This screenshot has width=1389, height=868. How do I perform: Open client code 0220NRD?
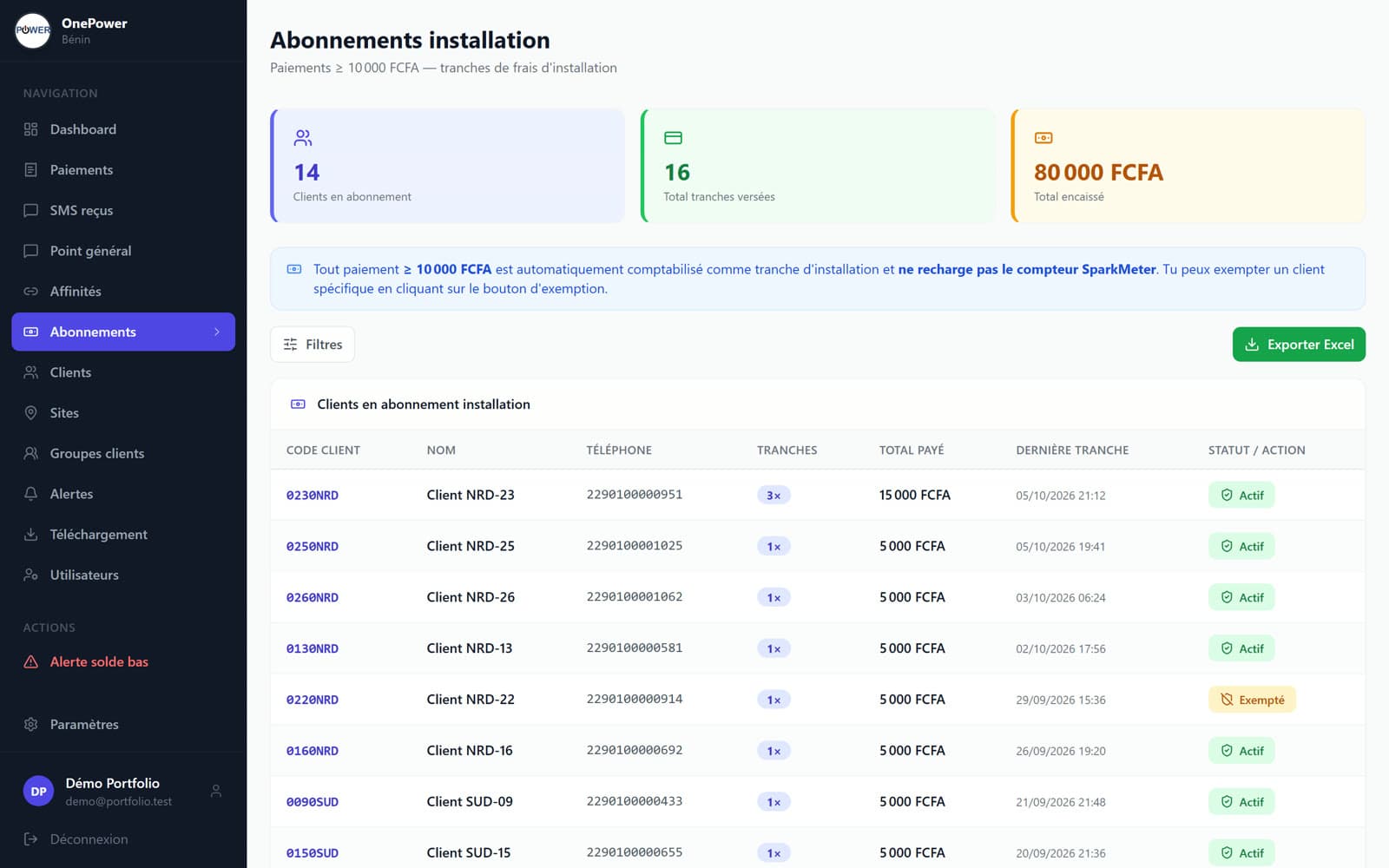click(313, 700)
